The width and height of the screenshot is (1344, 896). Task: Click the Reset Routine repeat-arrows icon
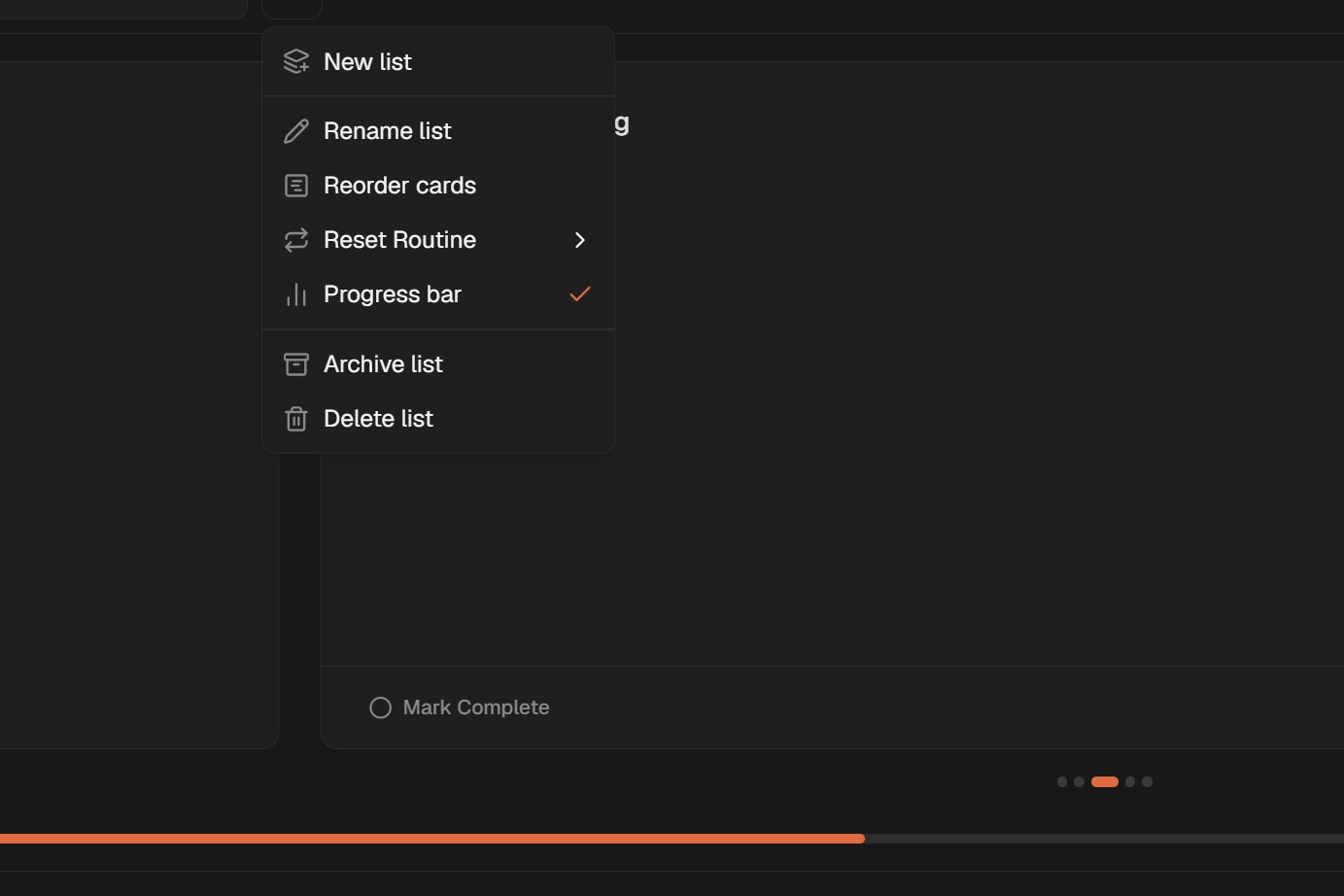point(296,240)
